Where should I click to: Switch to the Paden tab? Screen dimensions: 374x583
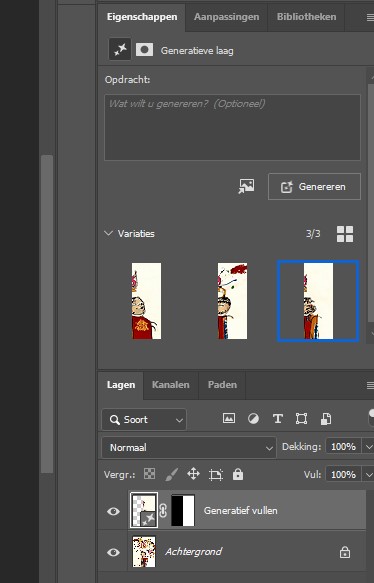click(x=222, y=385)
